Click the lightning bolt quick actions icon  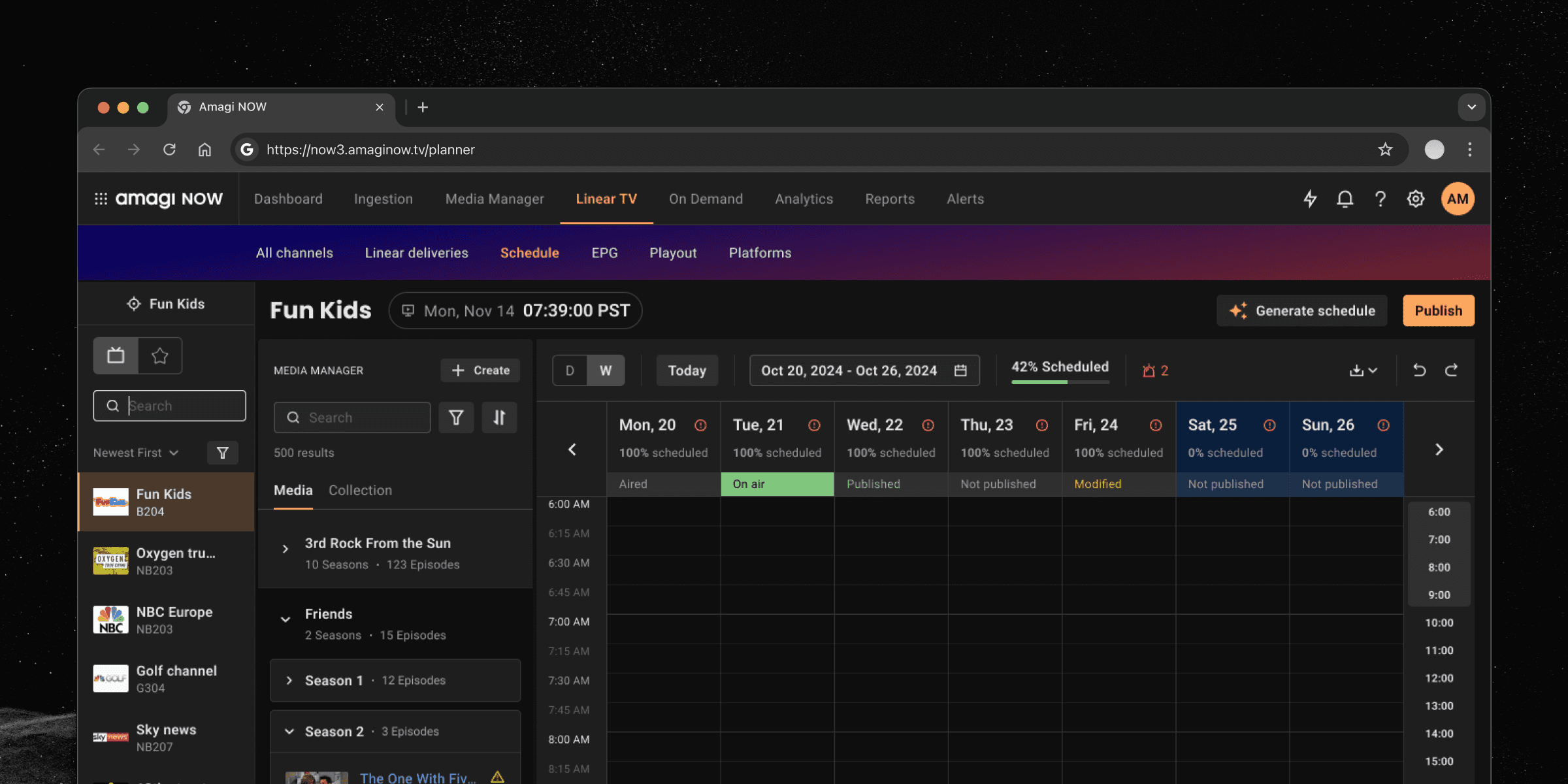coord(1310,199)
